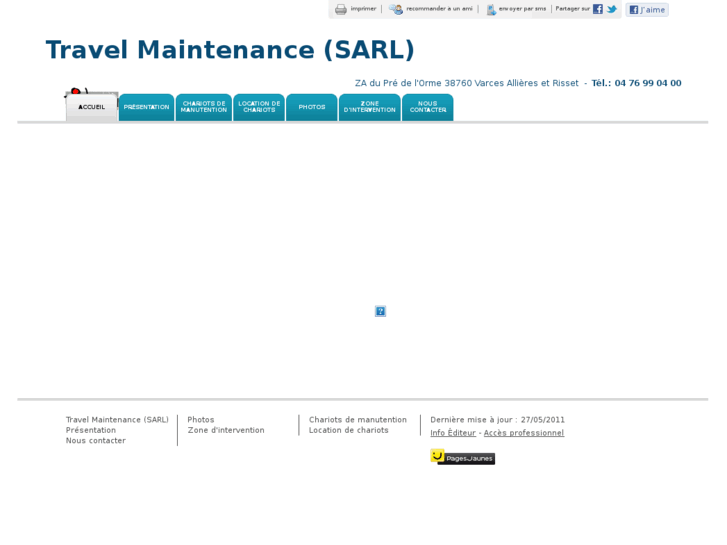Click the printer icon beside imprimer
727x545 pixels.
coord(341,9)
